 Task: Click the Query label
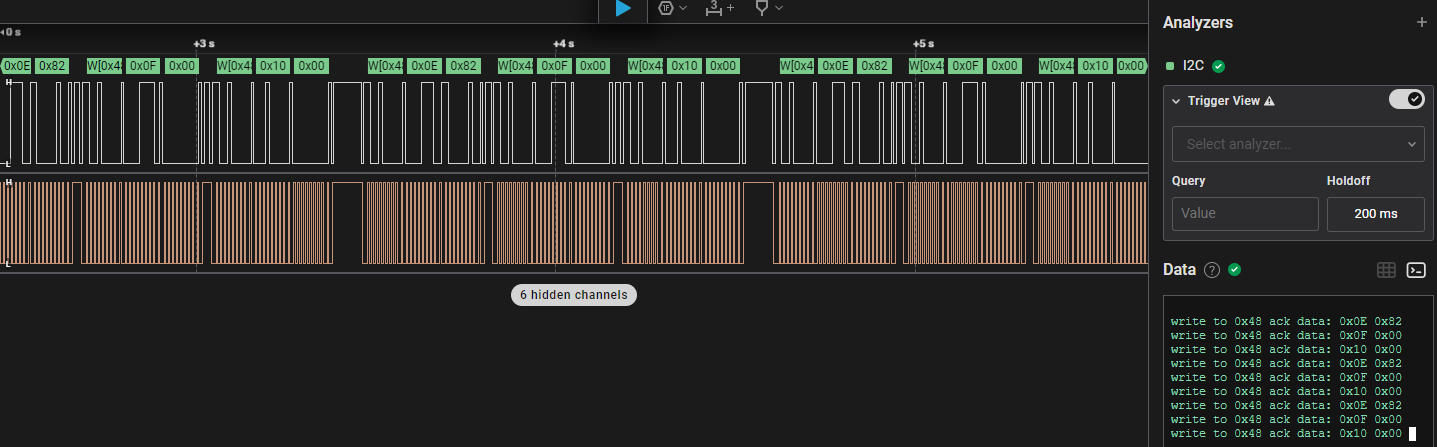(1189, 181)
